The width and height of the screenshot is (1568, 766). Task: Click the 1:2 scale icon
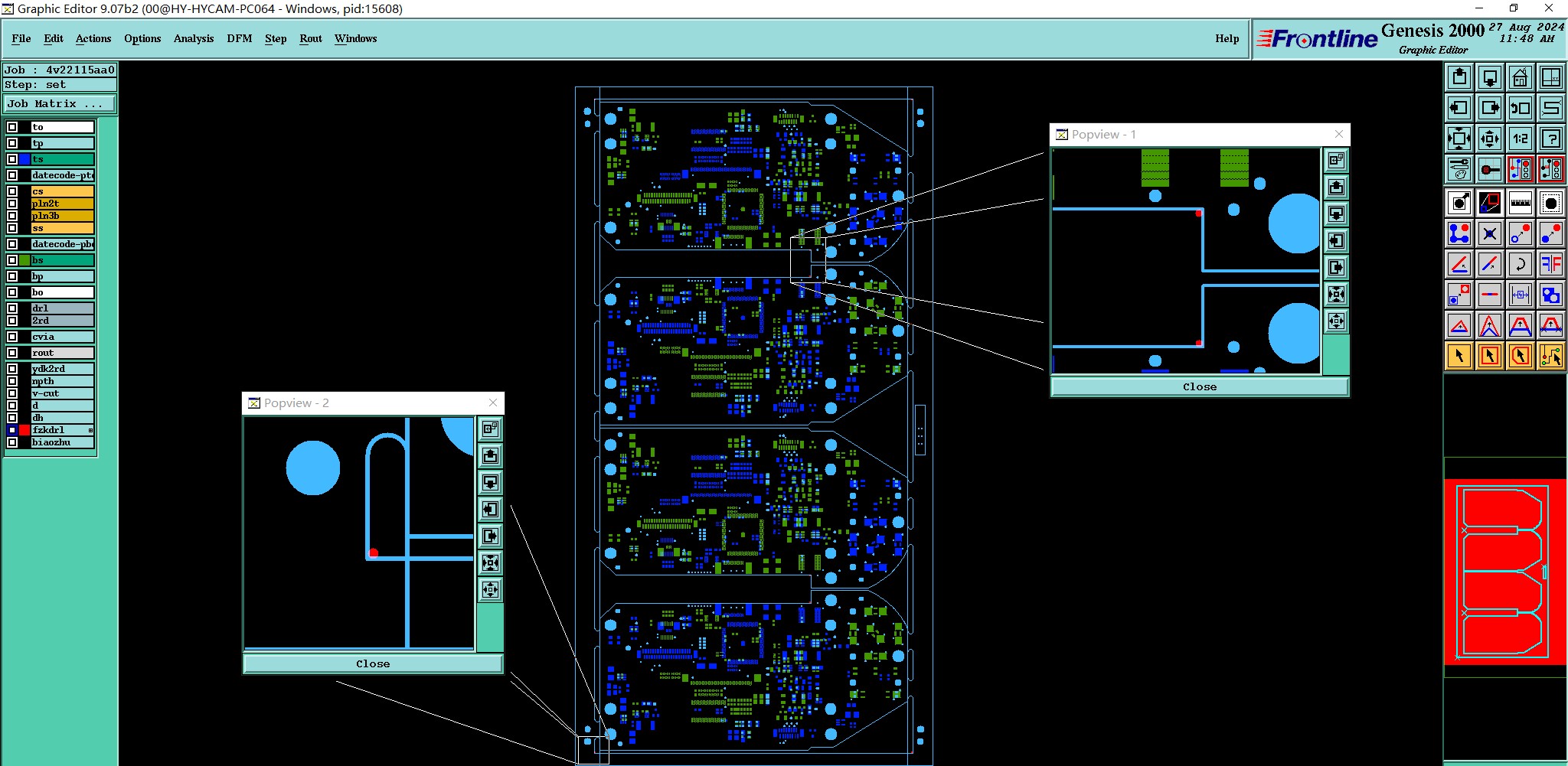pos(1521,139)
